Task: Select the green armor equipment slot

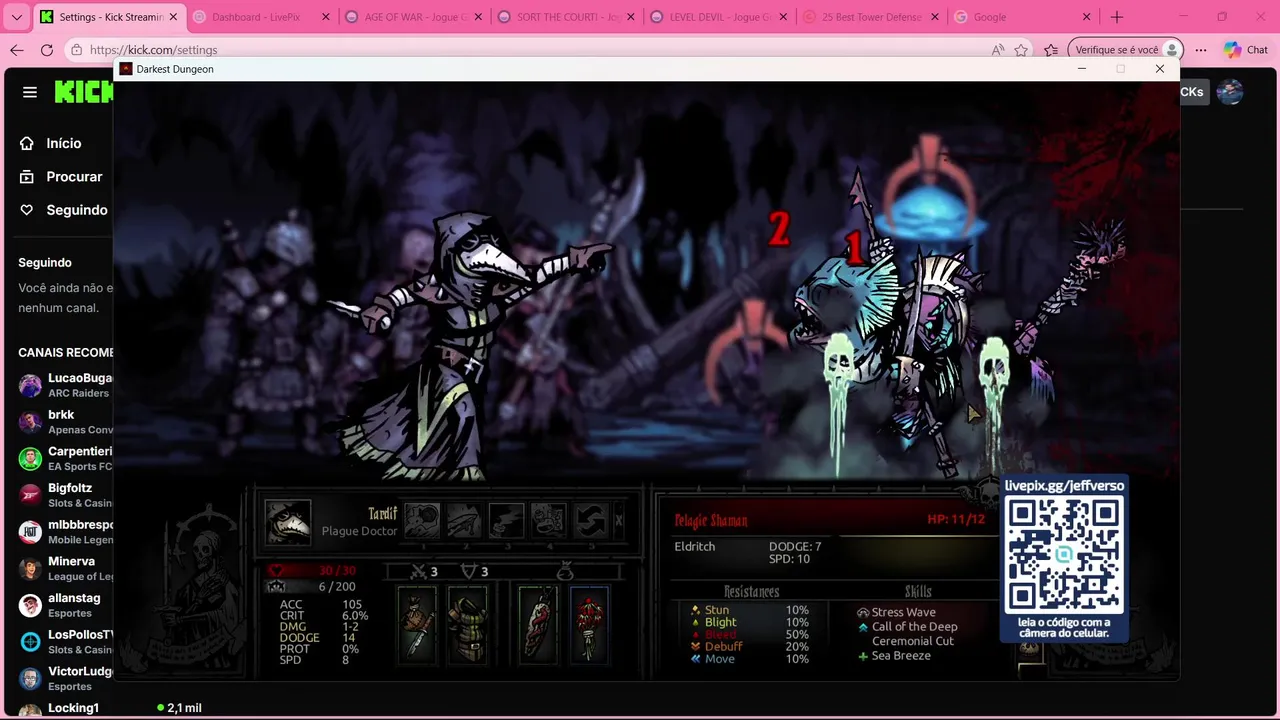Action: pos(466,624)
